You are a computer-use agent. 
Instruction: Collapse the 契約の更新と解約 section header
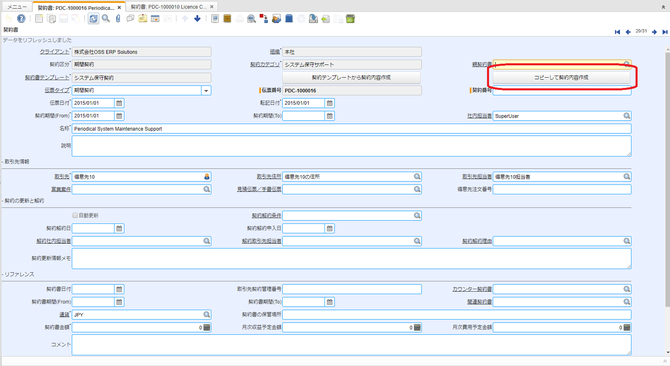click(x=24, y=201)
